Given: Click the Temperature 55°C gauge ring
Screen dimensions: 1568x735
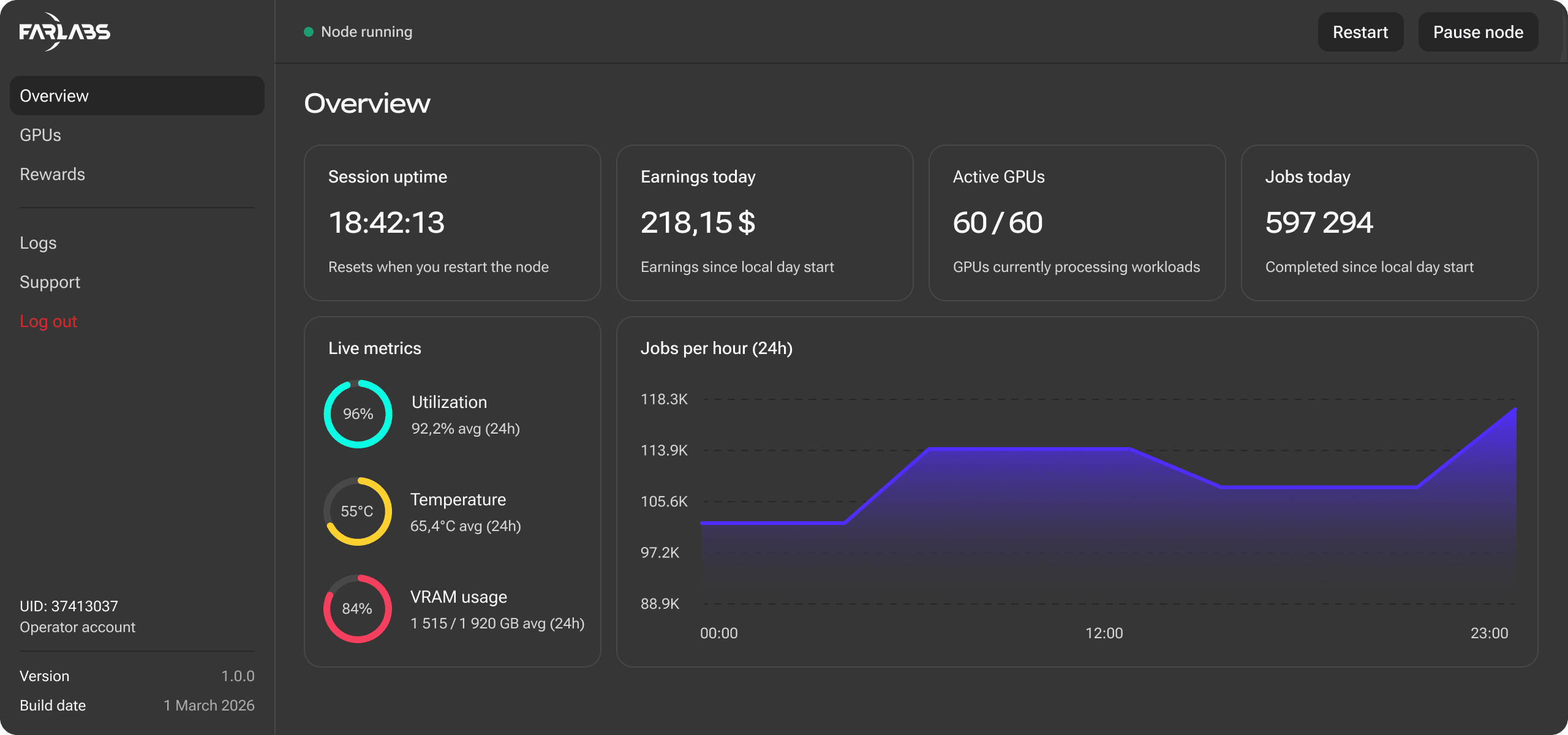Looking at the screenshot, I should pyautogui.click(x=358, y=511).
